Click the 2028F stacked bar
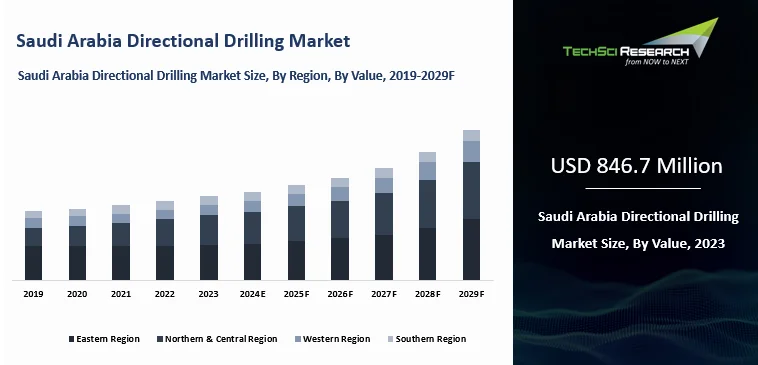This screenshot has width=758, height=365. (x=427, y=216)
